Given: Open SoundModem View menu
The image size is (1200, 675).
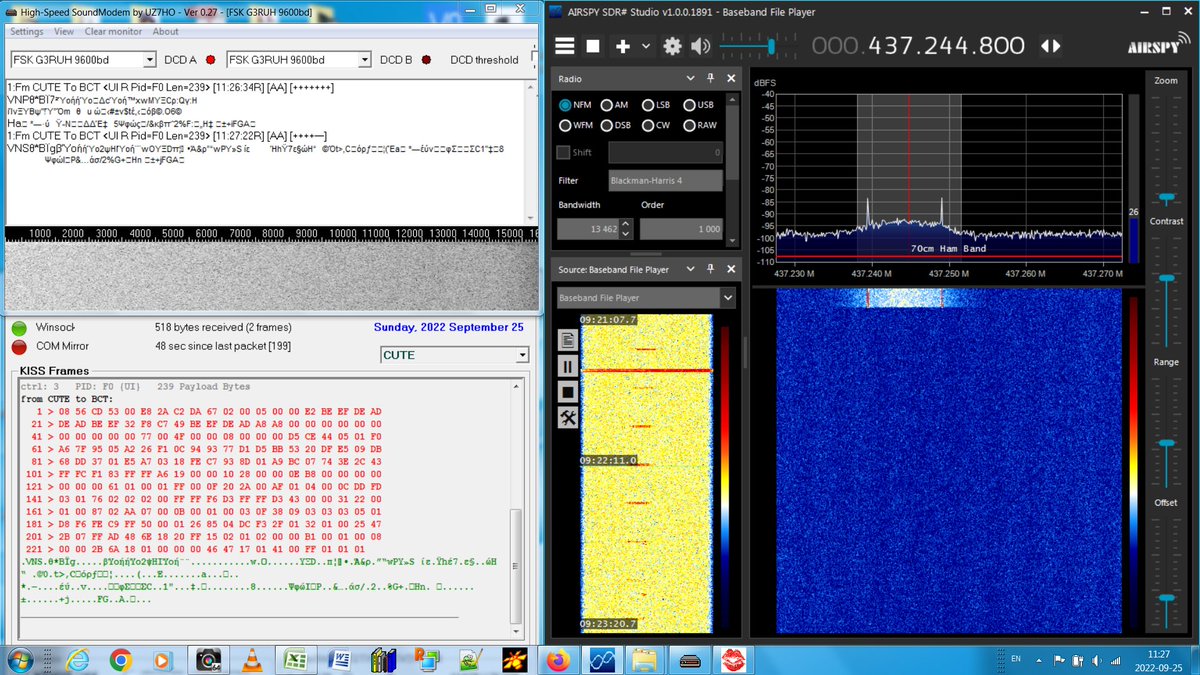Looking at the screenshot, I should coord(64,32).
